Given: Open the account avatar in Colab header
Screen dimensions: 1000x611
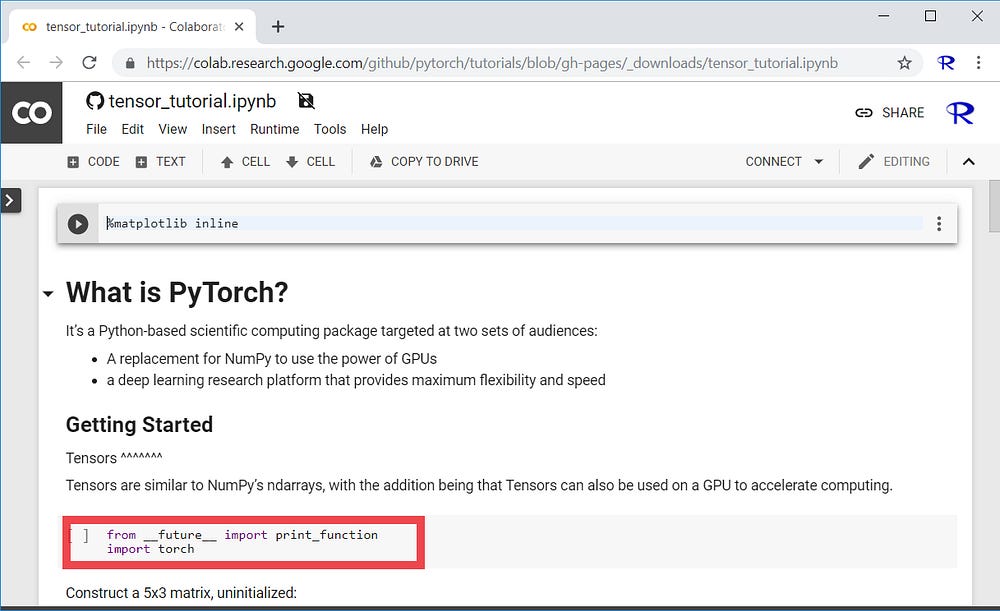Looking at the screenshot, I should click(960, 114).
